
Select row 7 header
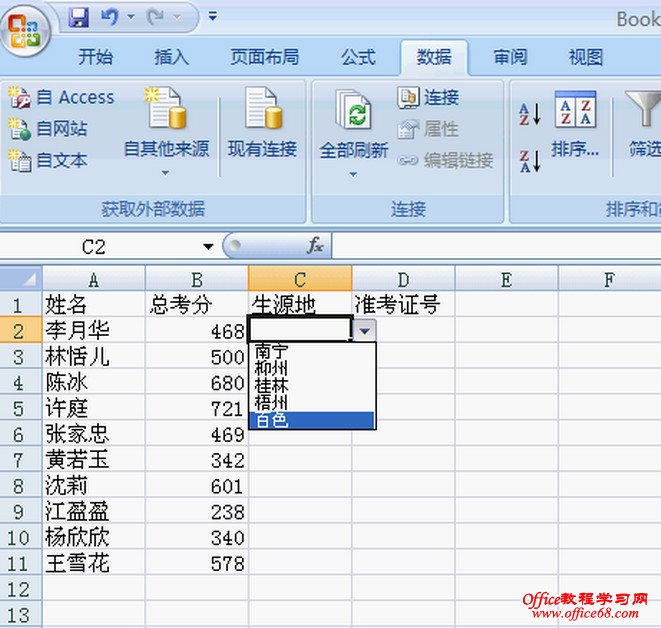pos(21,459)
